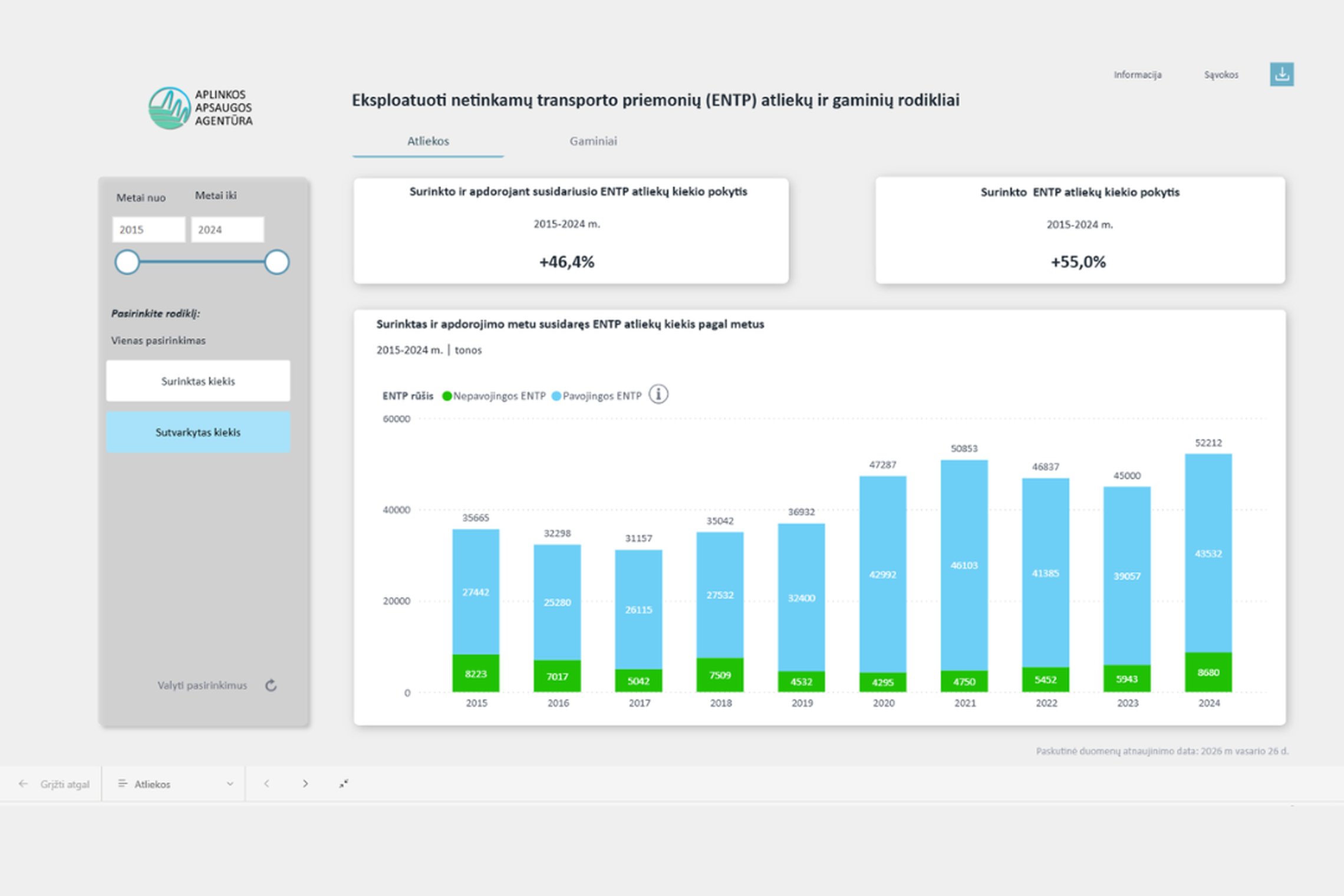
Task: Toggle the Nepavojingos ENTP legend entry
Action: (x=494, y=396)
